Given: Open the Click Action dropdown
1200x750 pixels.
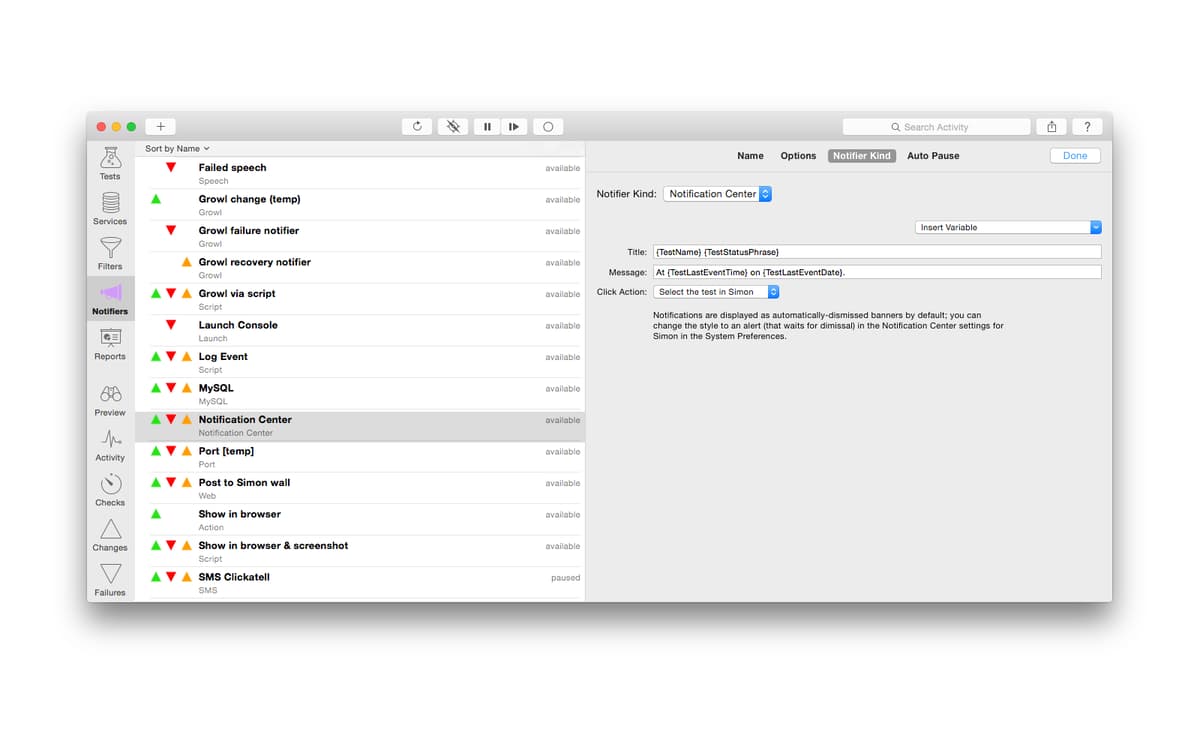Looking at the screenshot, I should (x=716, y=292).
